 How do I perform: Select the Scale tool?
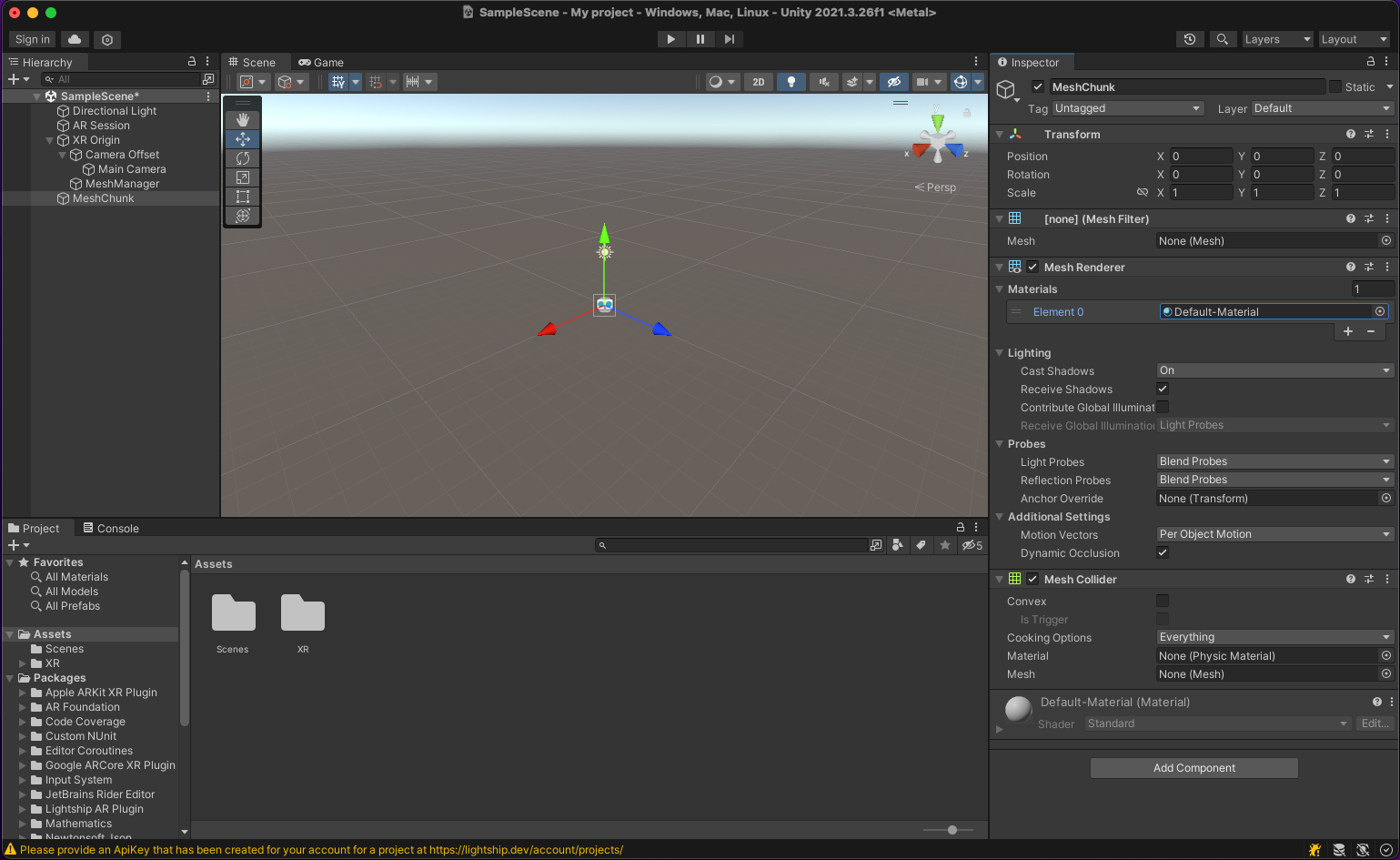click(243, 177)
